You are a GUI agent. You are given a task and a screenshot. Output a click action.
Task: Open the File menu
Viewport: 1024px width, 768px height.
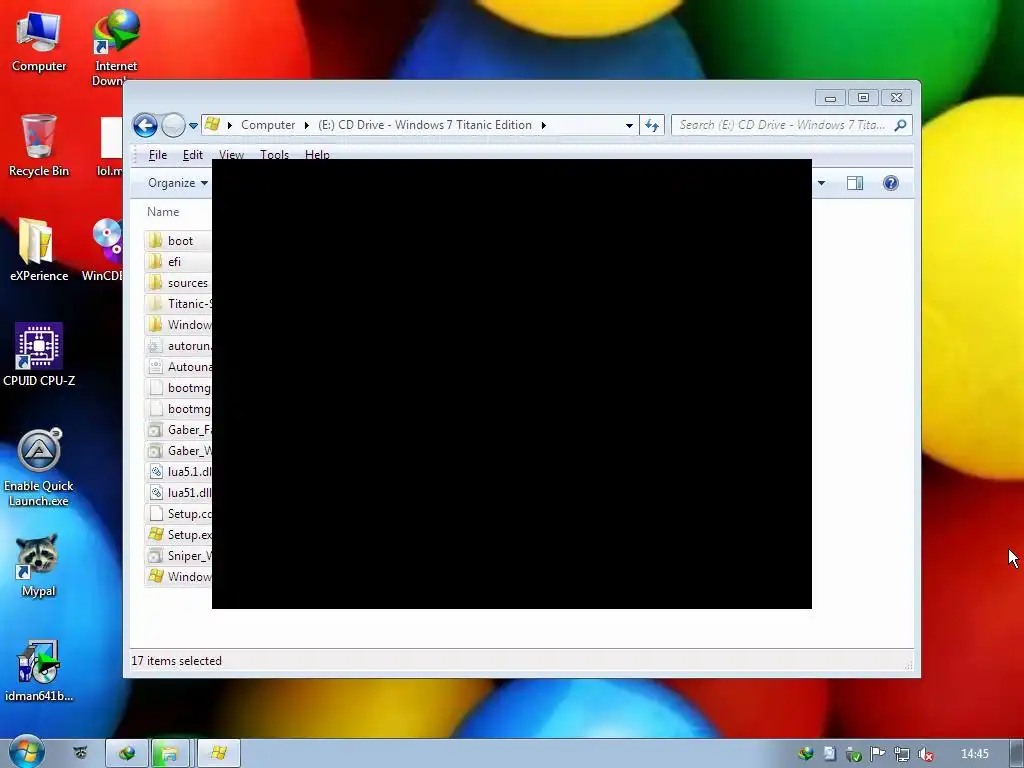(x=157, y=155)
